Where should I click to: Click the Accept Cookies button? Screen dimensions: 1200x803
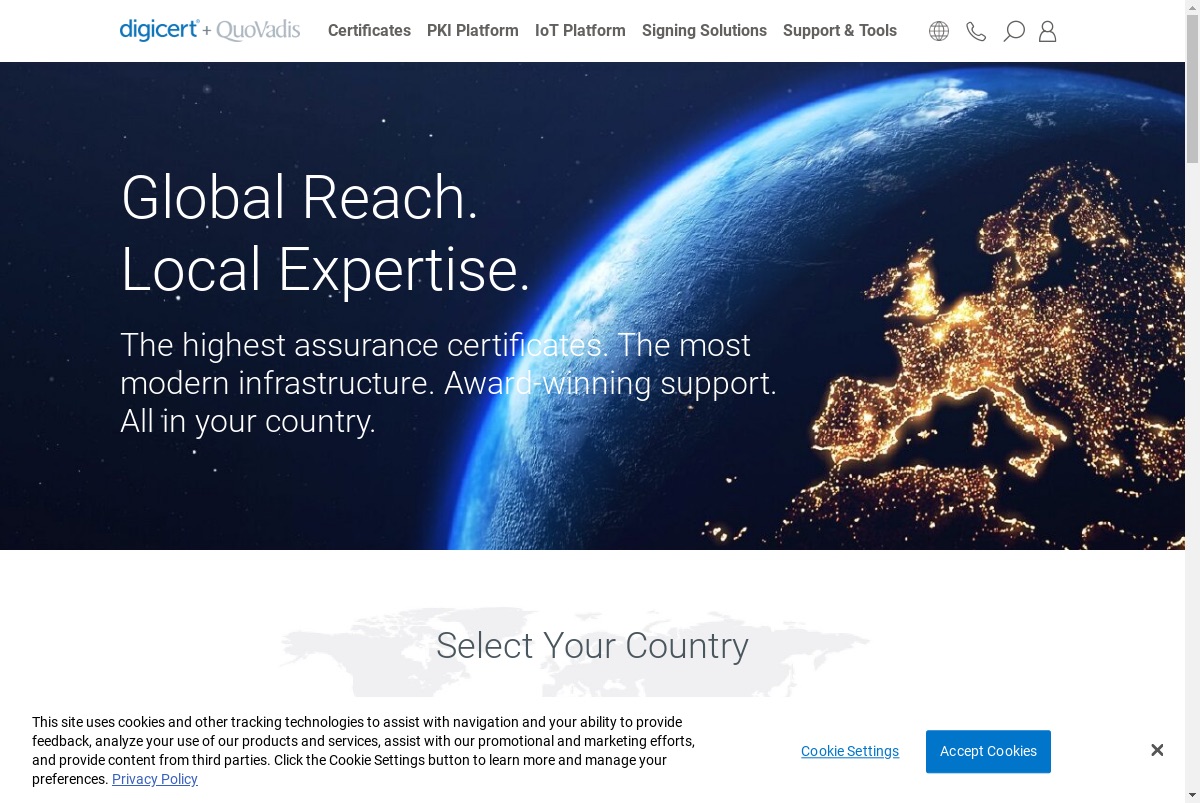pos(988,751)
